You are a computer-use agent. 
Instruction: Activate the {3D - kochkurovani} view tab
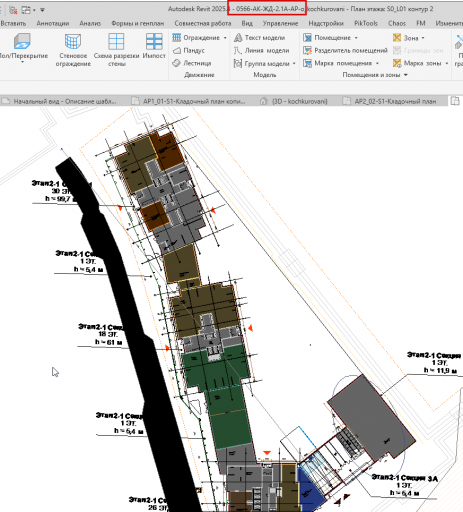tap(294, 101)
